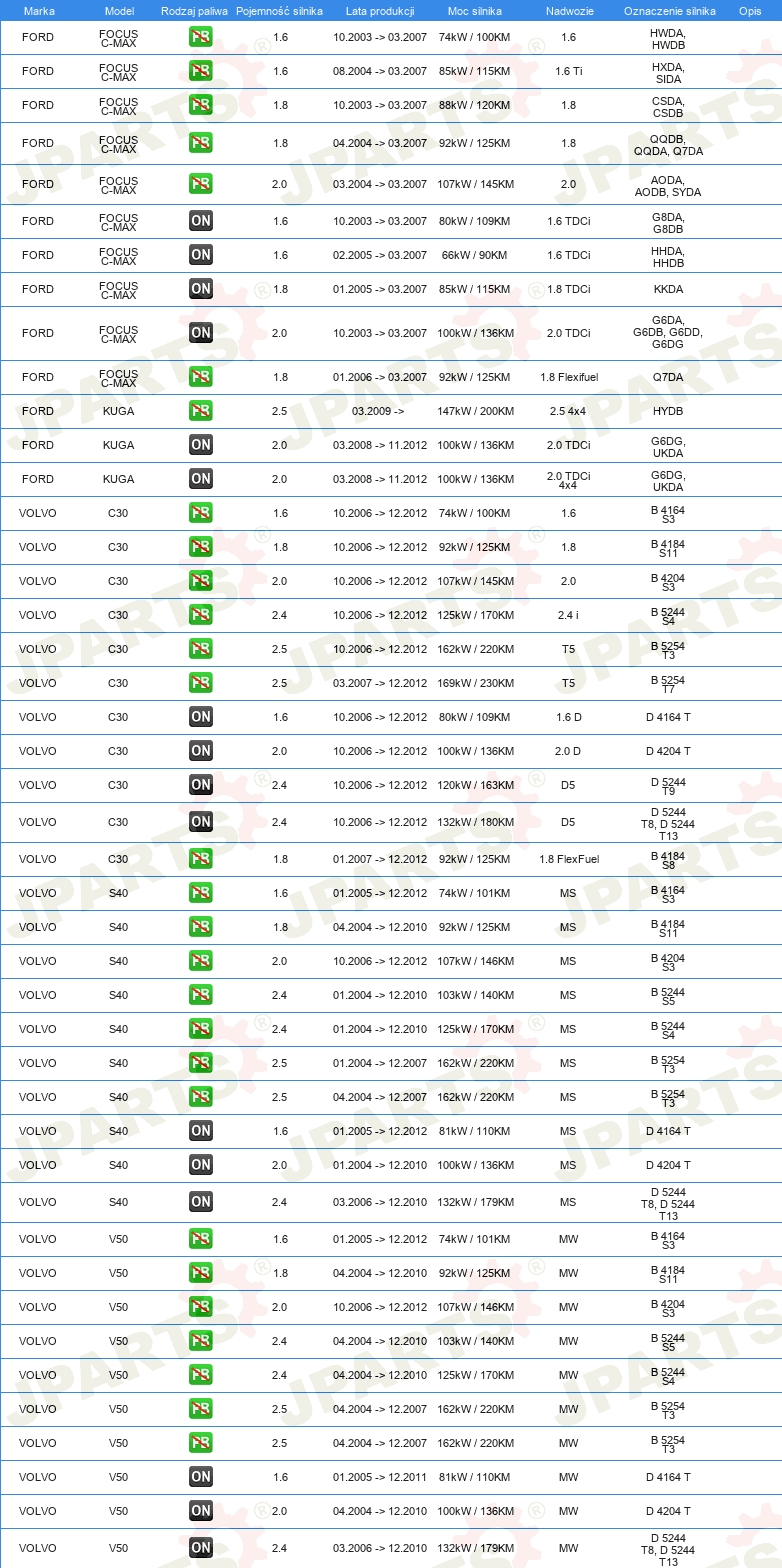Select the Moc silnika column header
782x1568 pixels.
point(475,11)
